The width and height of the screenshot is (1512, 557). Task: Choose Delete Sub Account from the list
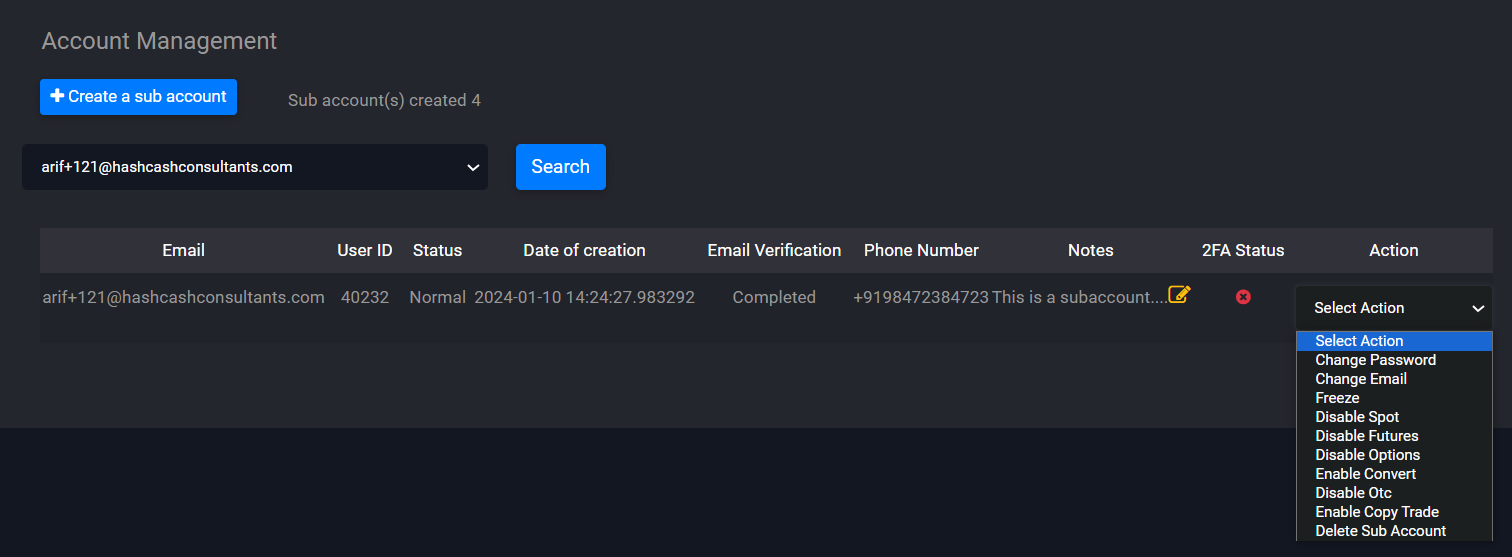coord(1380,531)
